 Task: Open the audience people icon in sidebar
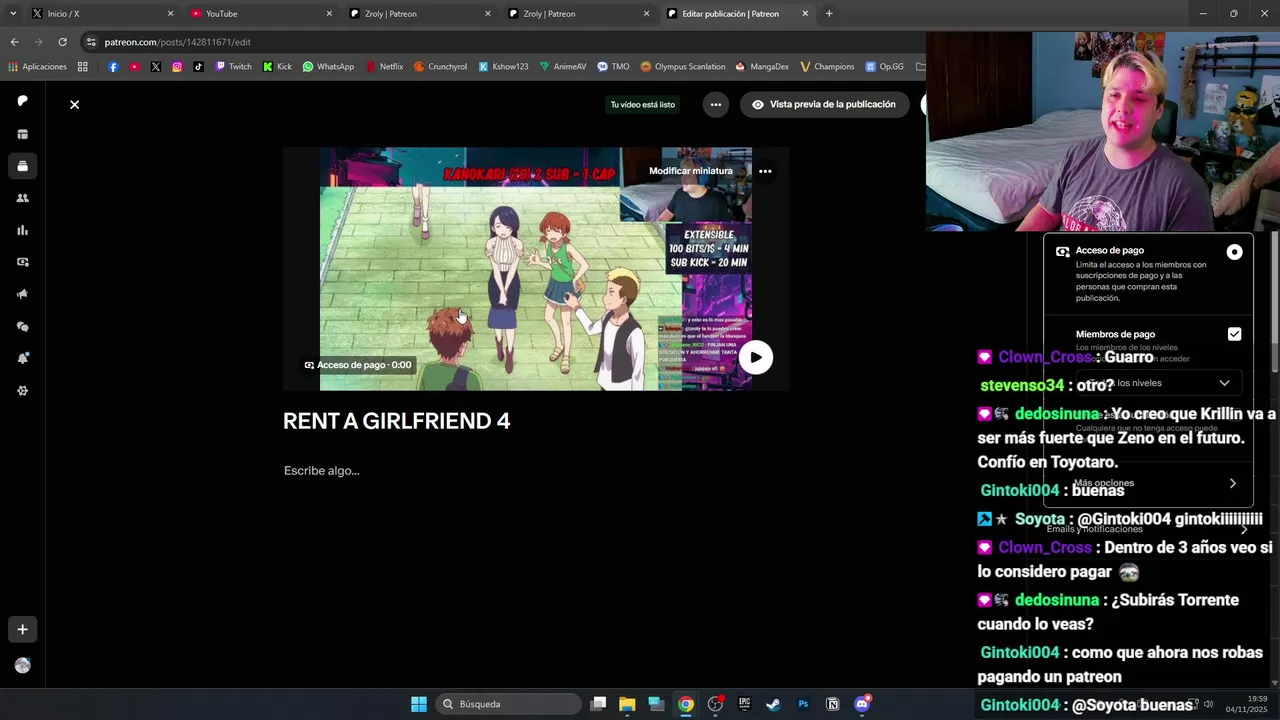(22, 198)
